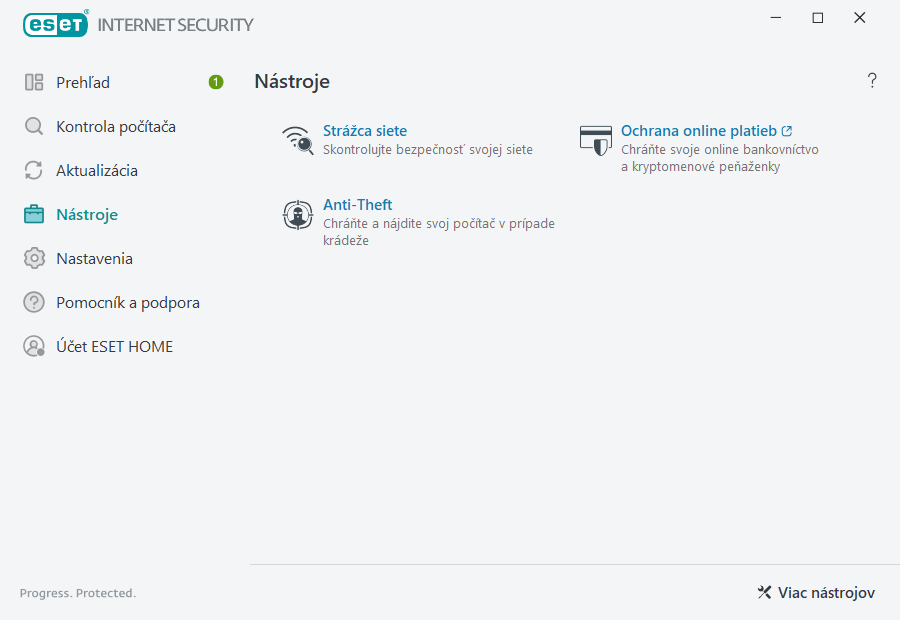Open Anti-Theft protection
This screenshot has width=900, height=620.
click(357, 204)
